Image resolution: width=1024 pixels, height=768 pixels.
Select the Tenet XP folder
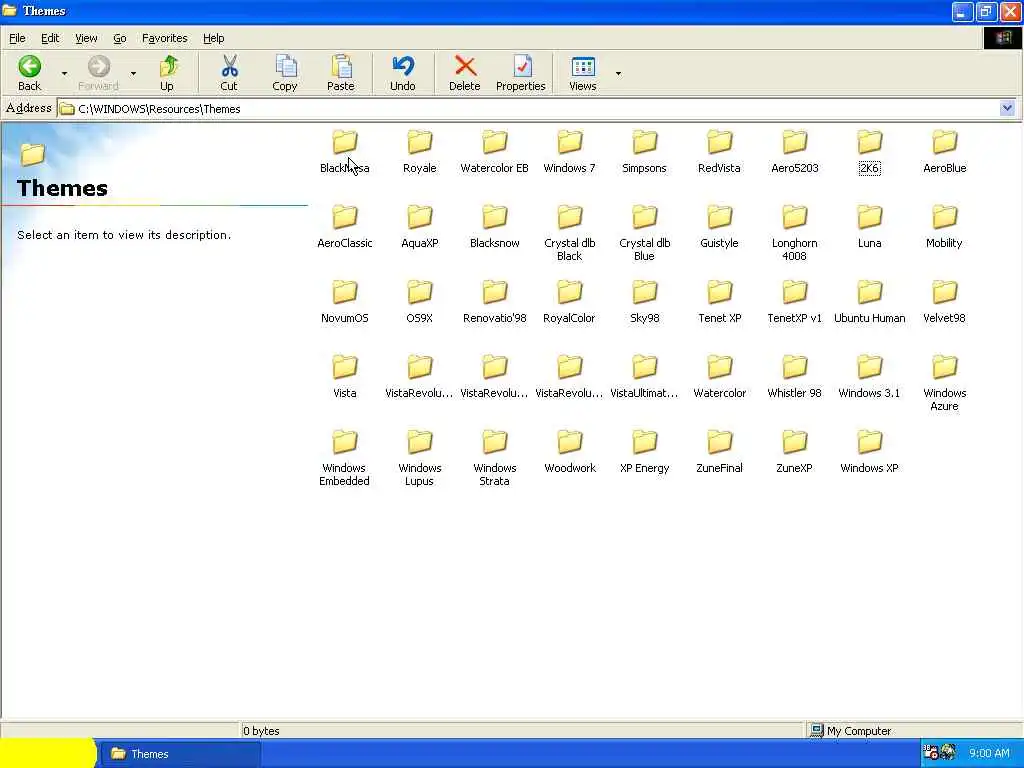[x=719, y=302]
